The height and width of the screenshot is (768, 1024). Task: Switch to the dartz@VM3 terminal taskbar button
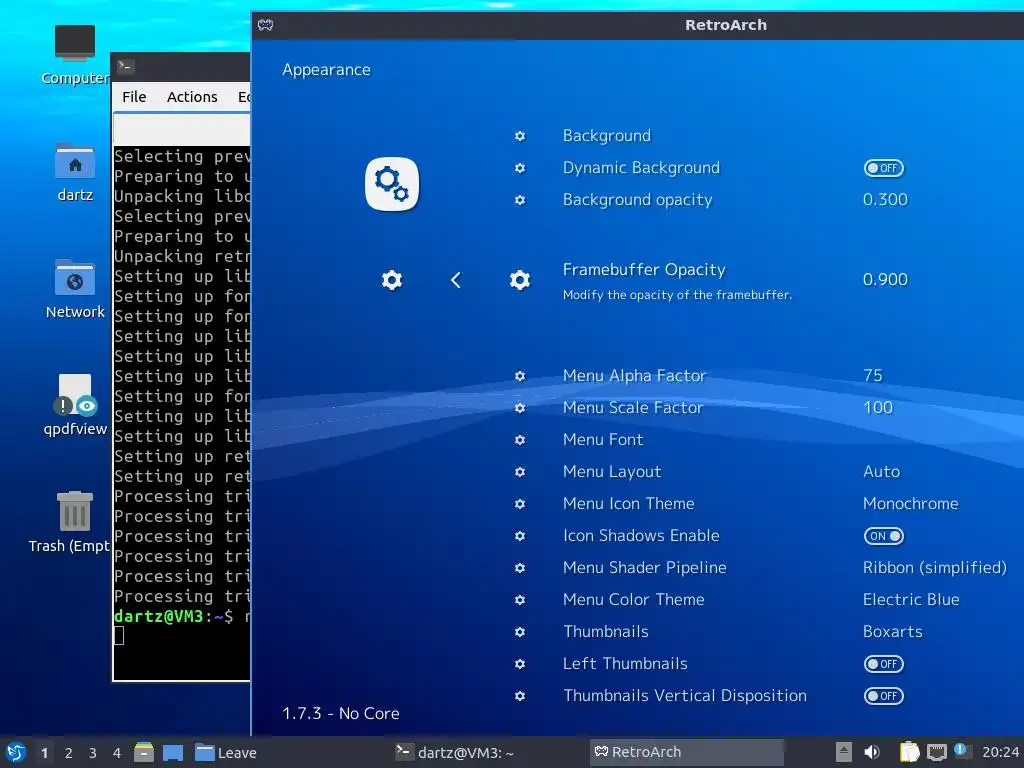point(455,752)
